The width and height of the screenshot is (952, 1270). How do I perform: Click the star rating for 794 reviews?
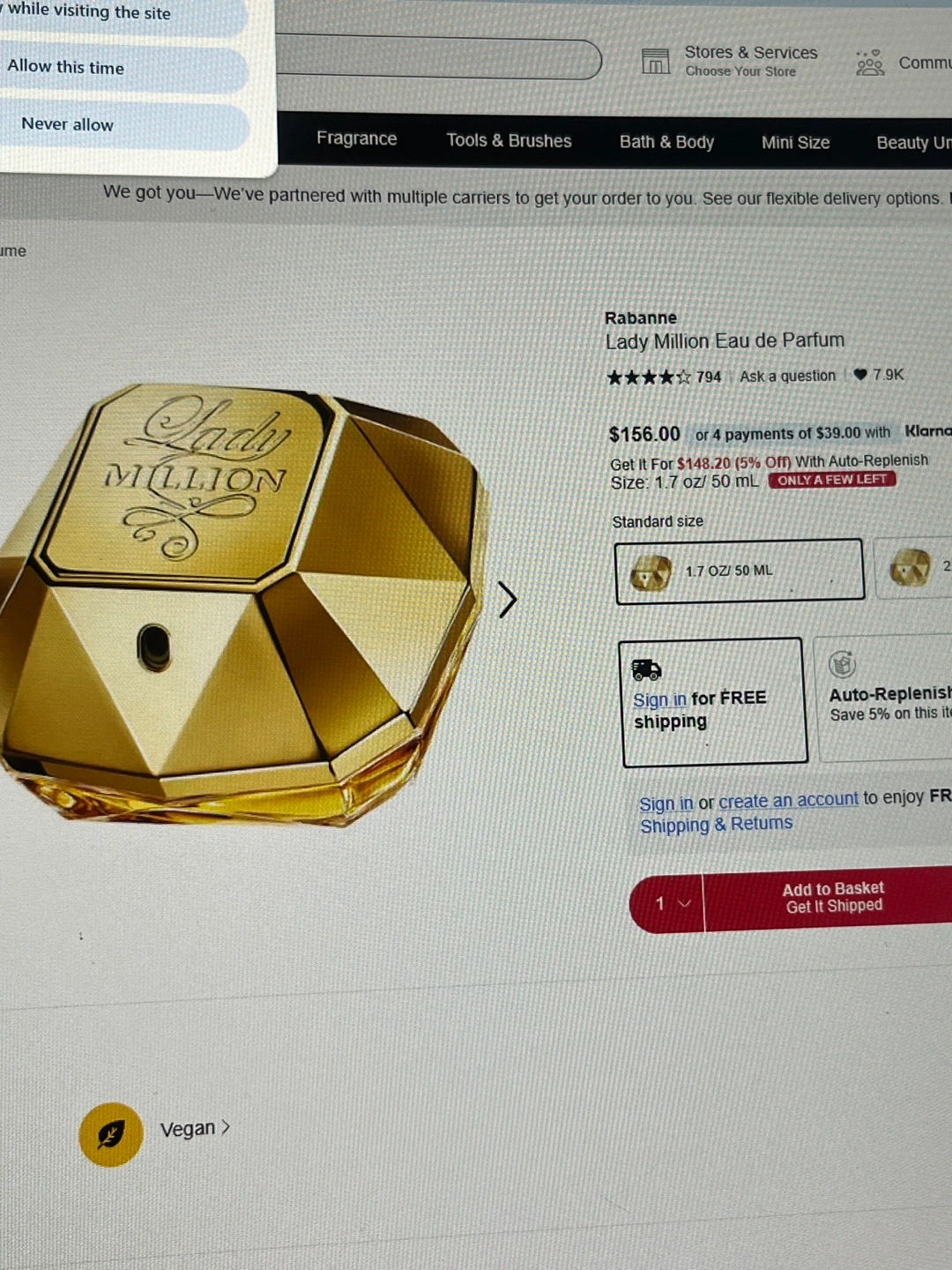click(649, 377)
